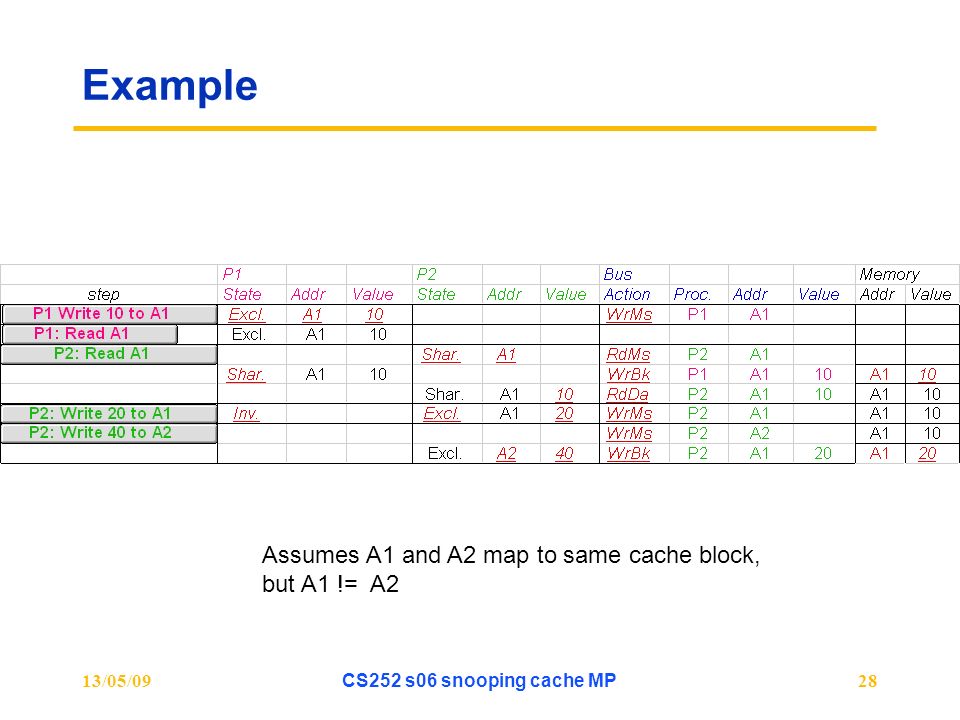Image resolution: width=960 pixels, height=720 pixels.
Task: Click the 'P2' processor header
Action: click(x=426, y=274)
